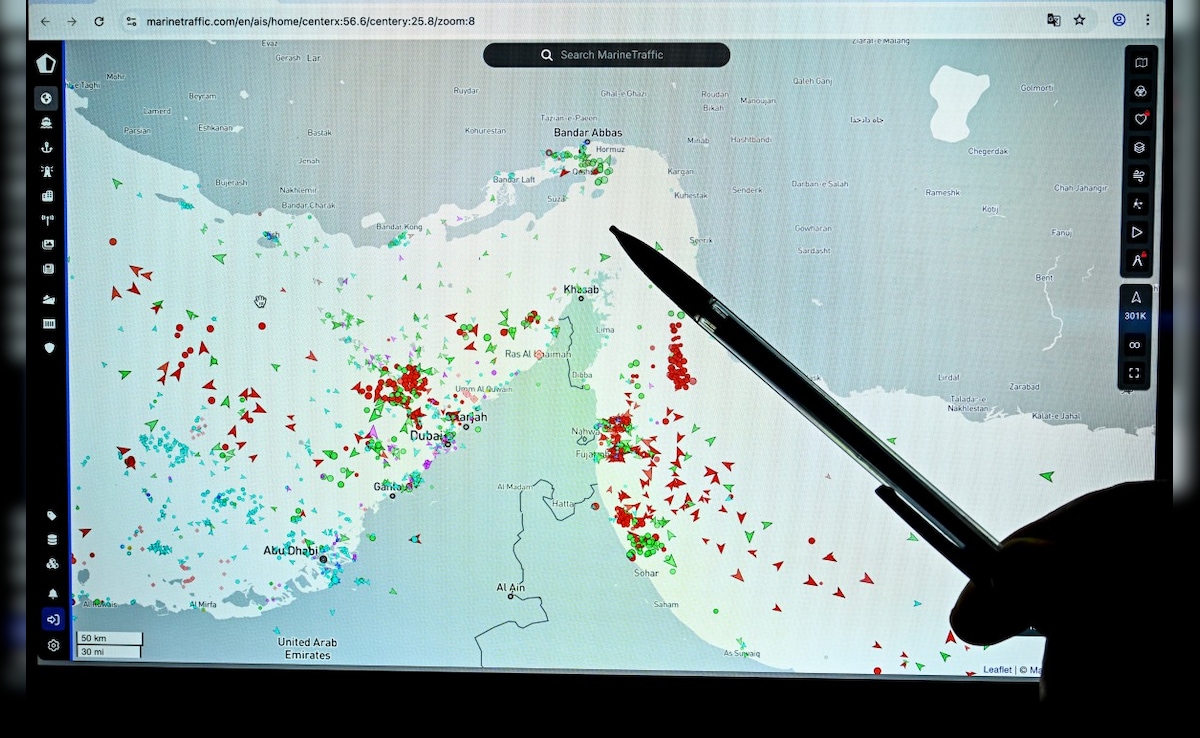Toggle vessel names display with 301K counter

pyautogui.click(x=1135, y=305)
